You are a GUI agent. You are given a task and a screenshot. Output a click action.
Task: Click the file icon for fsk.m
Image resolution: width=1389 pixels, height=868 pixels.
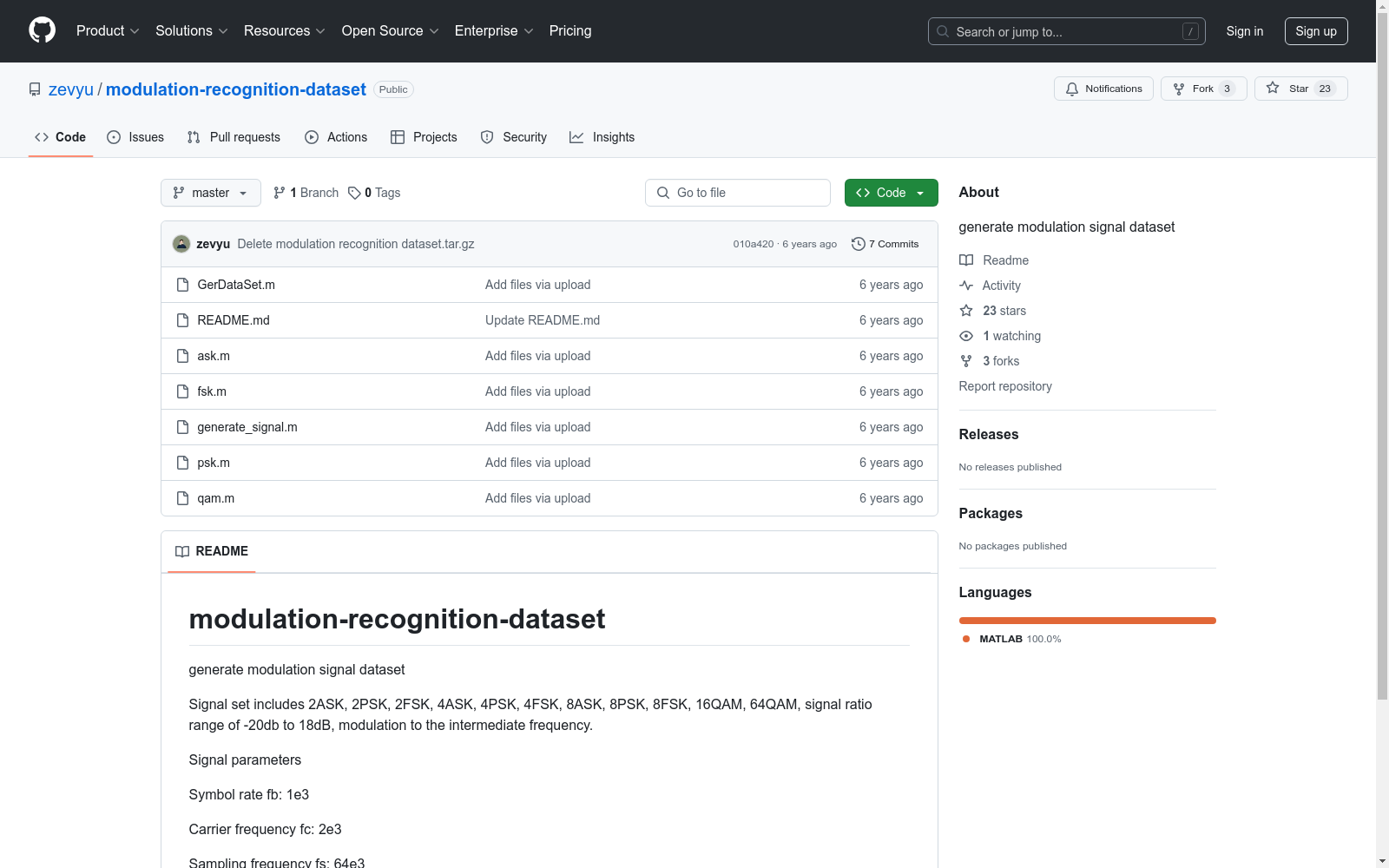click(x=182, y=391)
